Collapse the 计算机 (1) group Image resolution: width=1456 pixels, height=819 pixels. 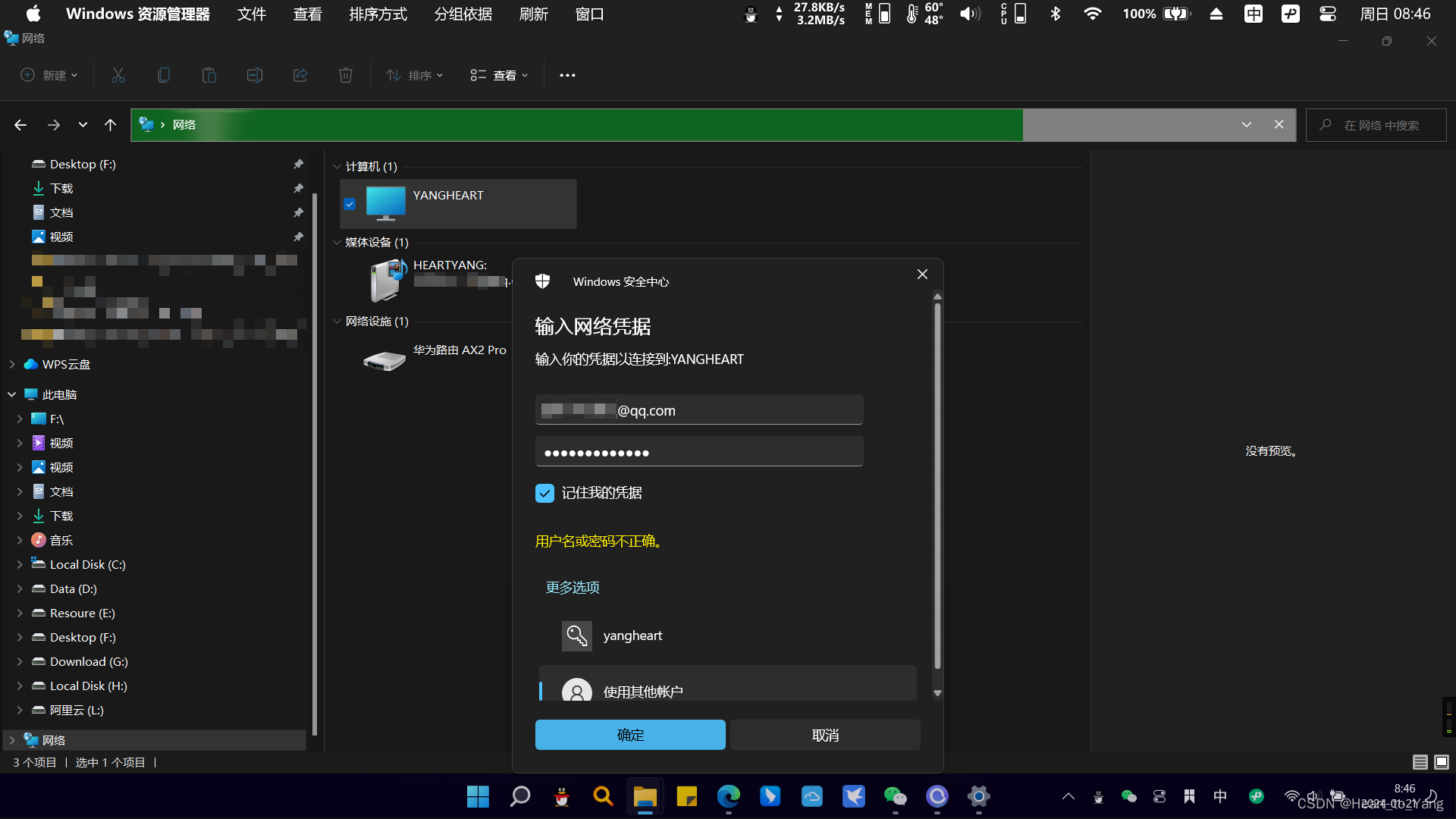coord(337,167)
